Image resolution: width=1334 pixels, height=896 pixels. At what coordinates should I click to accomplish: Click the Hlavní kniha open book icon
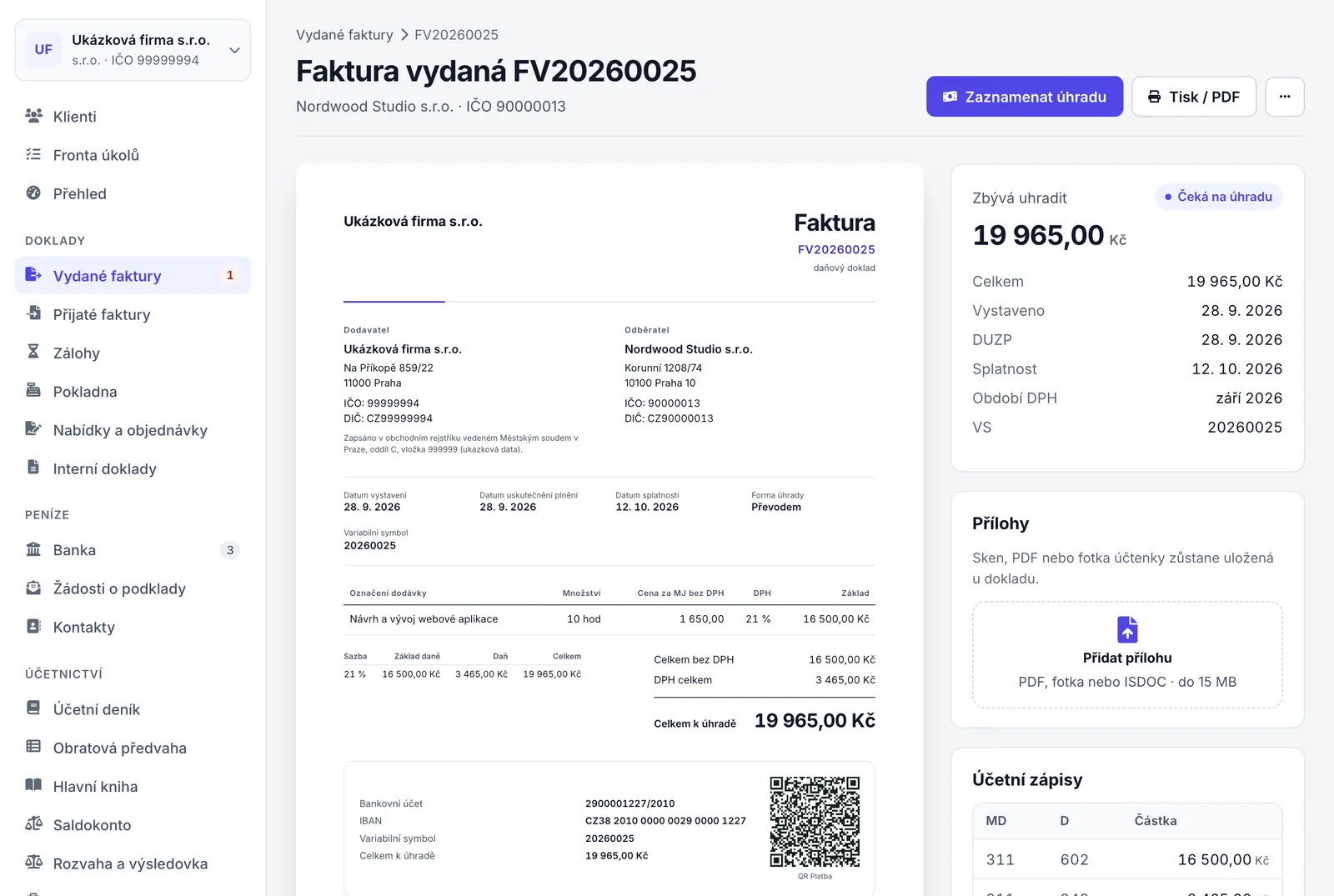tap(33, 785)
